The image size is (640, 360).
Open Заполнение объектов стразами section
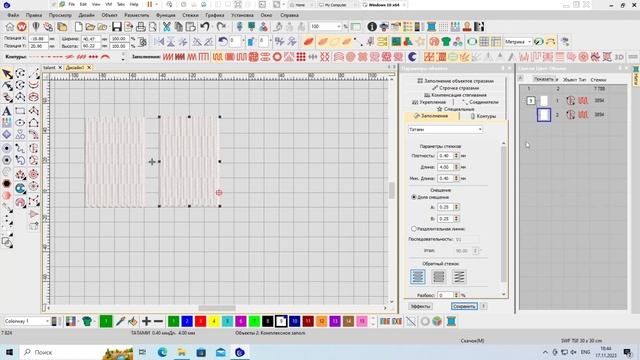coord(455,81)
